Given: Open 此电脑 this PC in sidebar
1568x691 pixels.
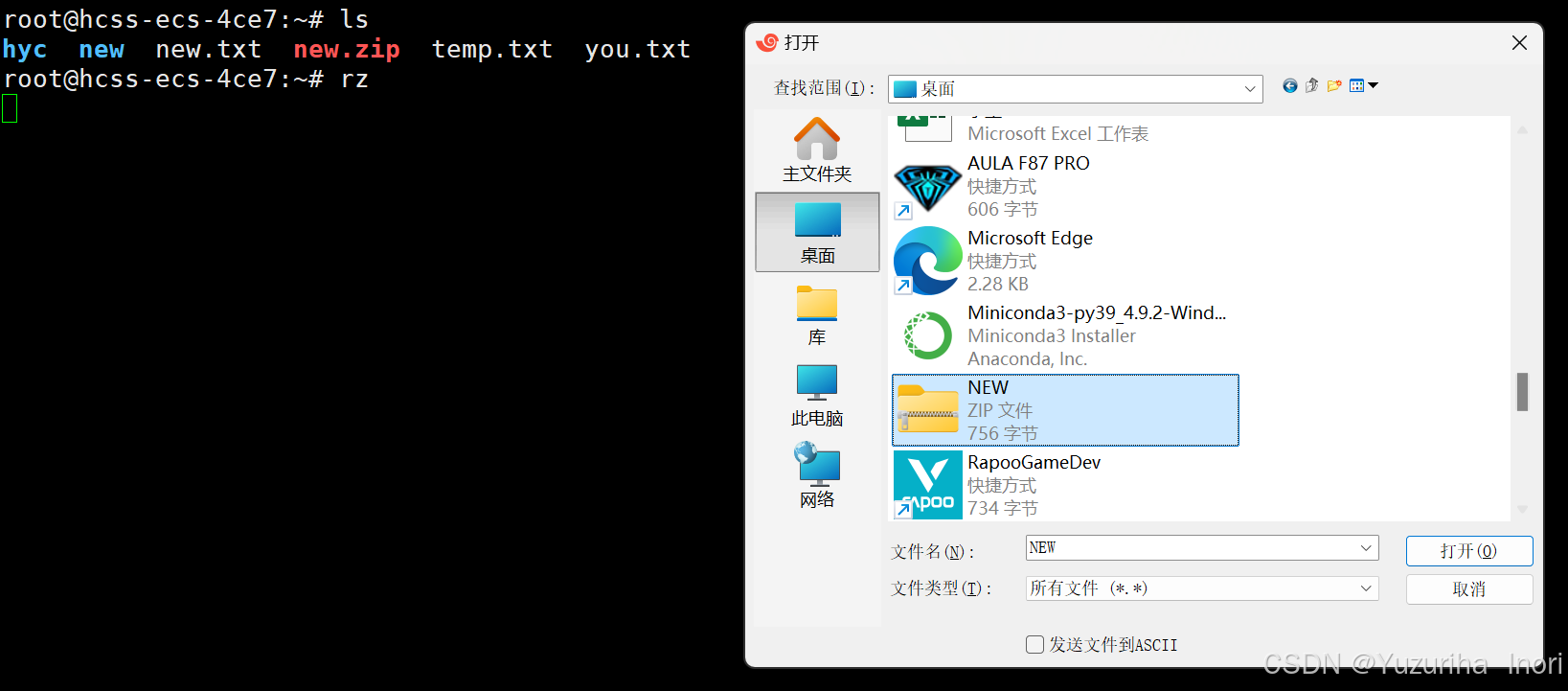Looking at the screenshot, I should click(817, 395).
